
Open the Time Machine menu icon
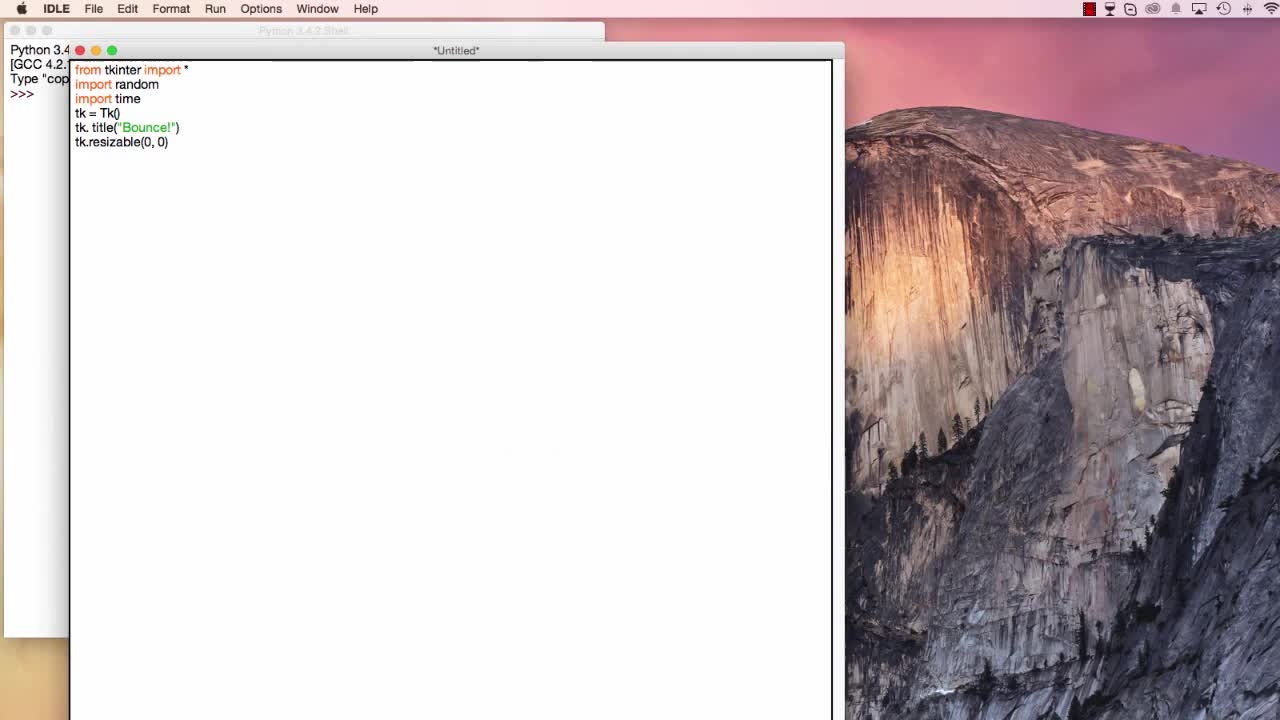(1223, 9)
